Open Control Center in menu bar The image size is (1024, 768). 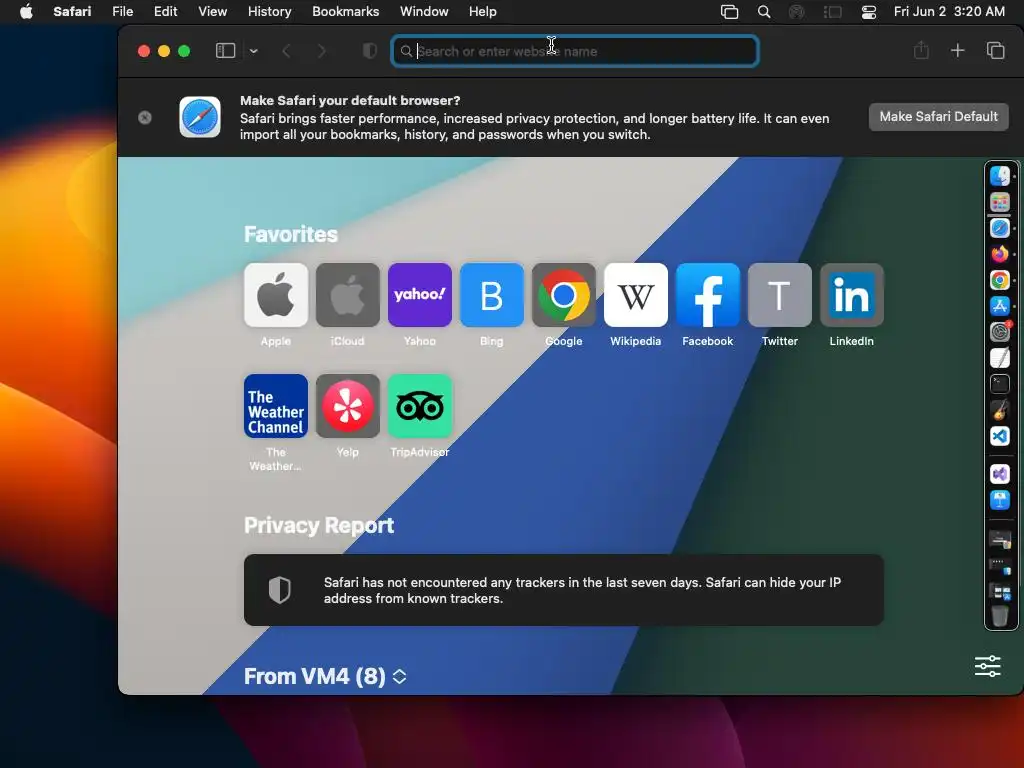pyautogui.click(x=869, y=12)
